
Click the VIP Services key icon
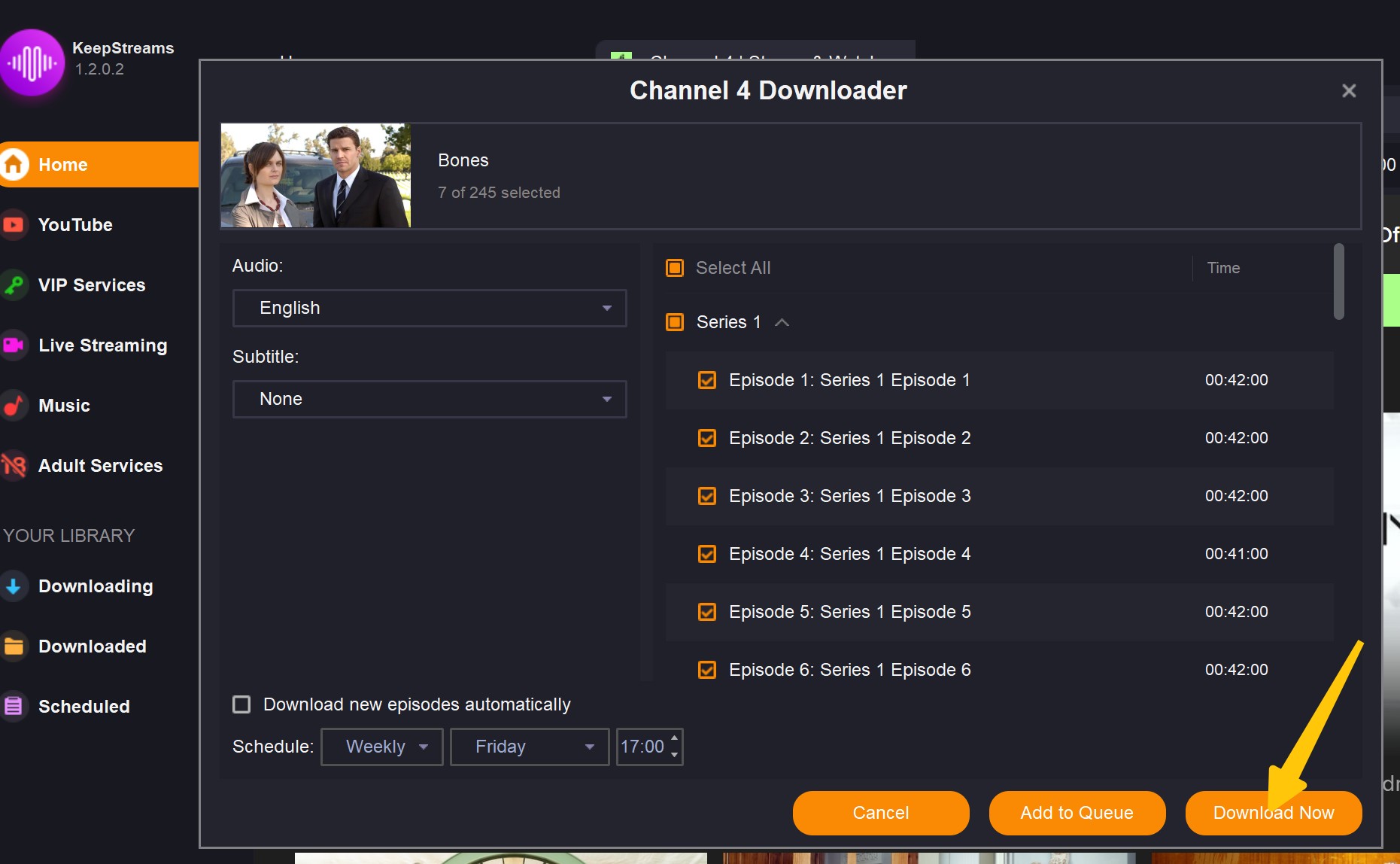(x=14, y=285)
